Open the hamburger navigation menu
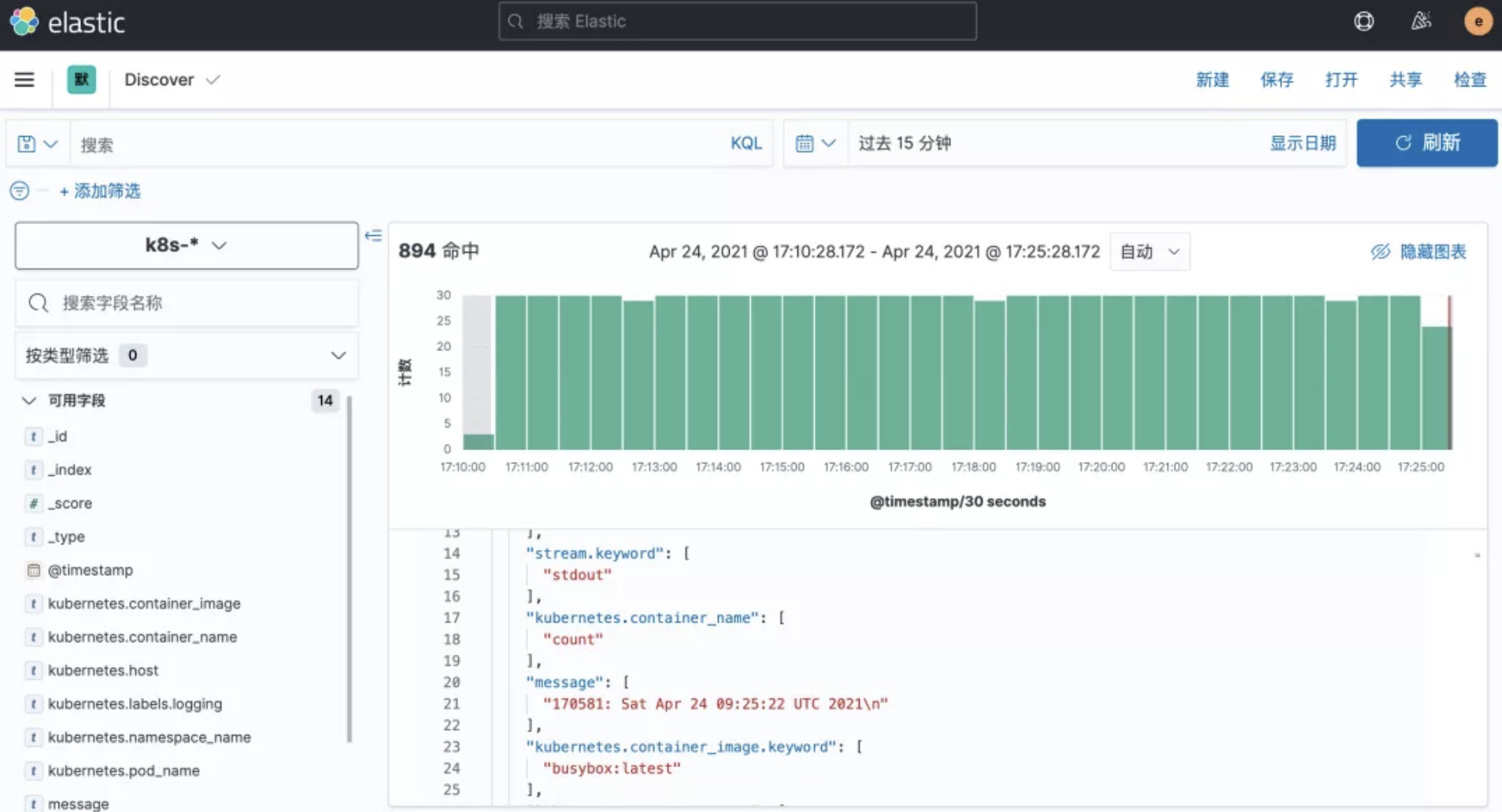Screen dimensions: 1502x812 24,79
